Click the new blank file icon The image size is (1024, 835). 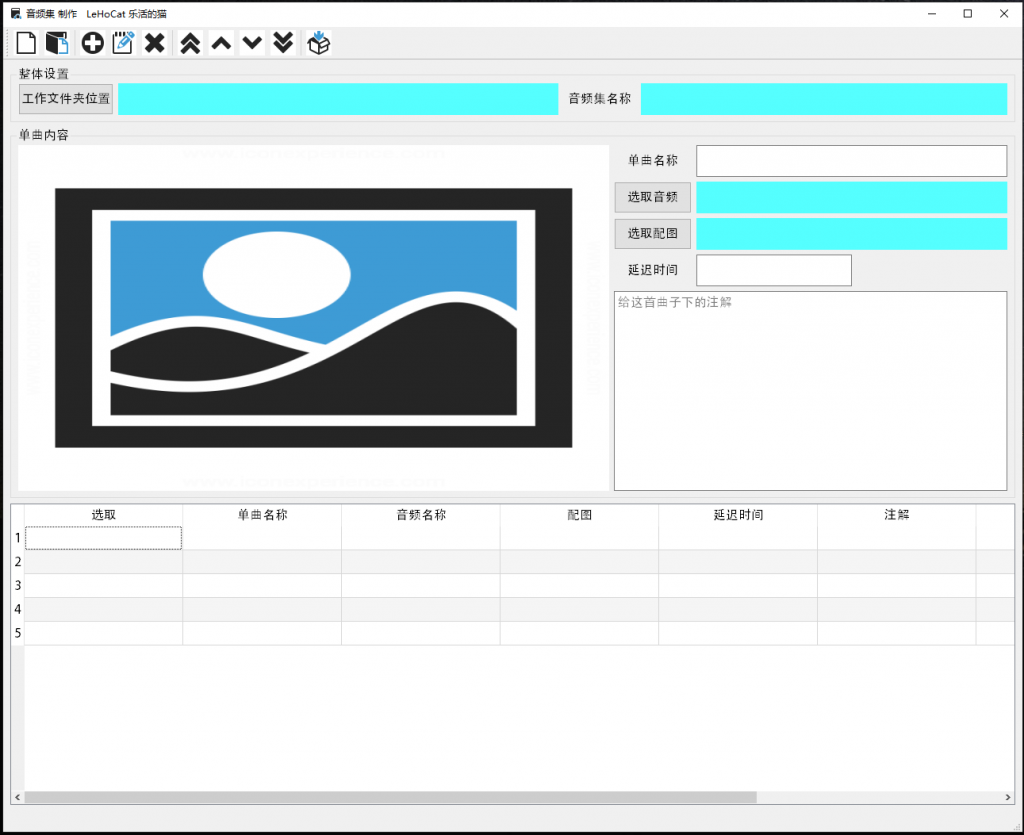point(26,43)
